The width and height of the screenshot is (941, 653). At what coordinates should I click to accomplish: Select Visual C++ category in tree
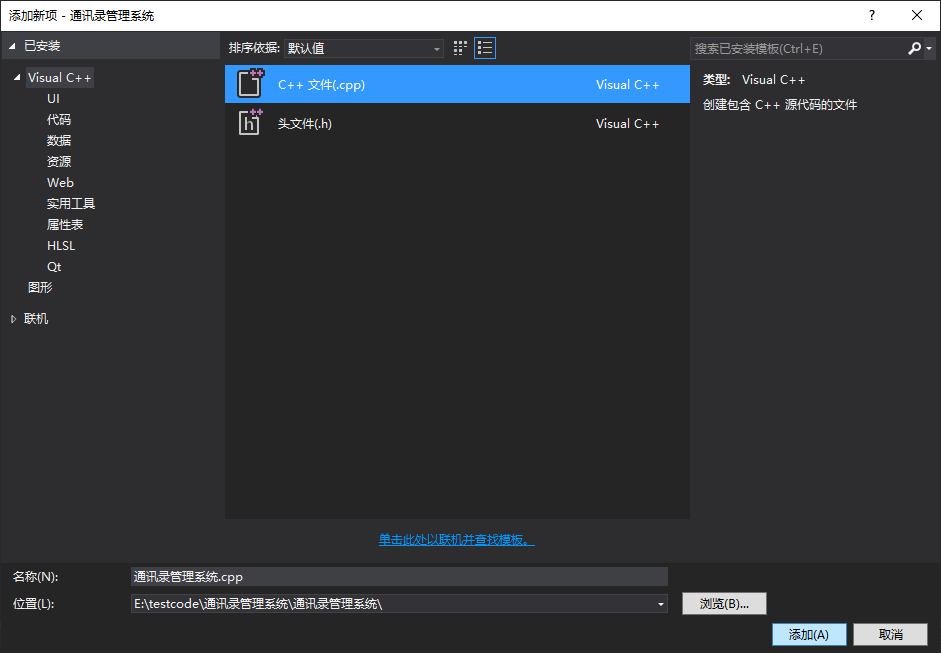point(59,77)
